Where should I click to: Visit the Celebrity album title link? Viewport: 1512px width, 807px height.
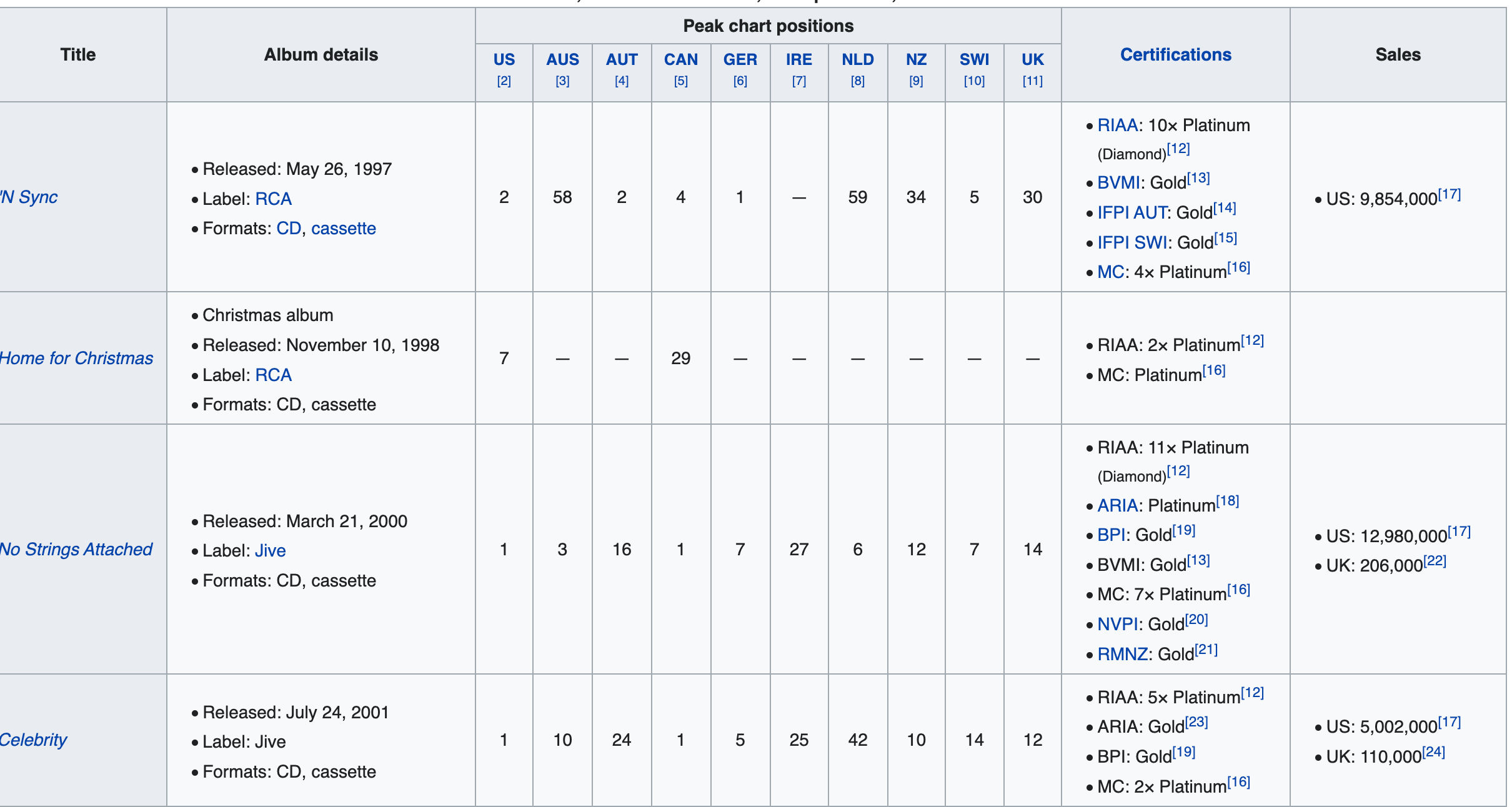pos(33,740)
